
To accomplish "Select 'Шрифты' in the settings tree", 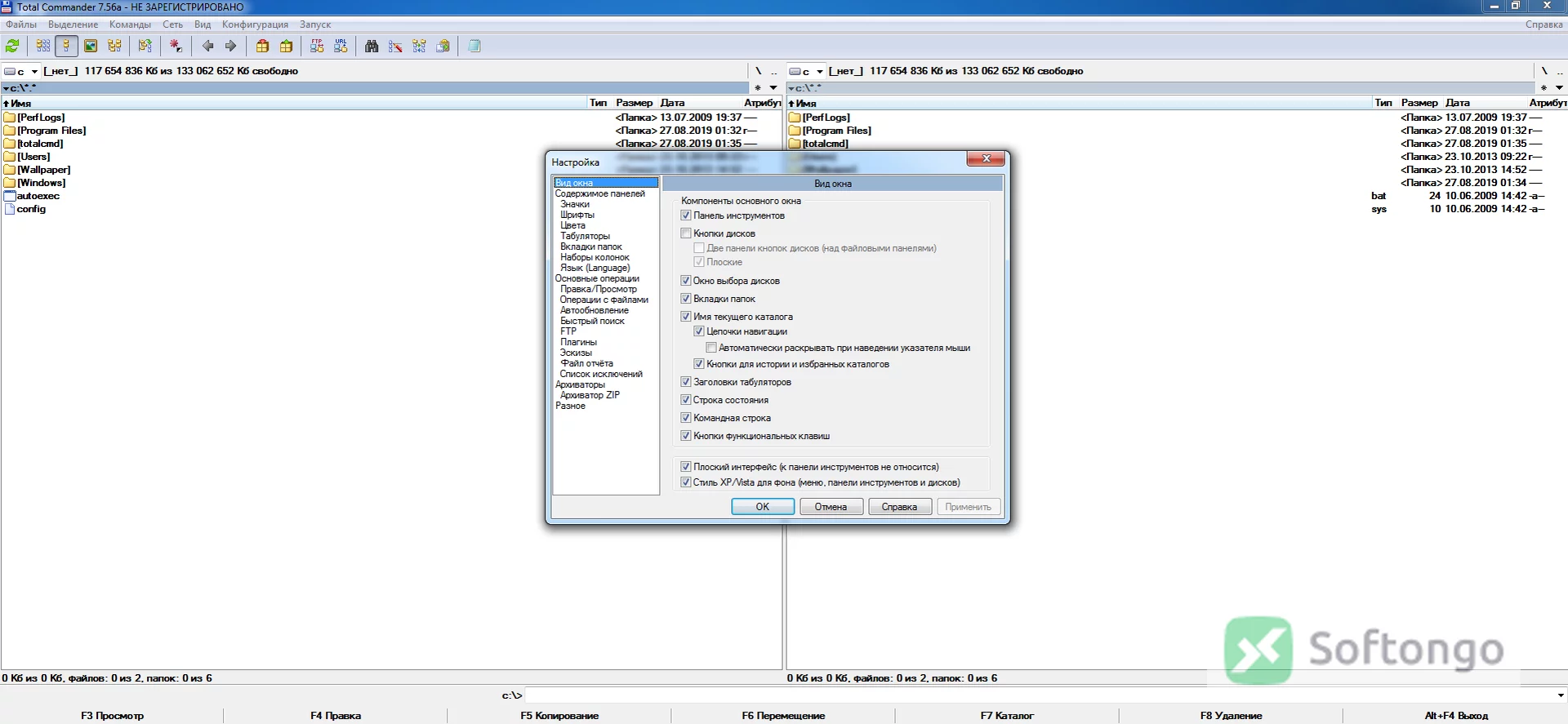I will coord(577,215).
